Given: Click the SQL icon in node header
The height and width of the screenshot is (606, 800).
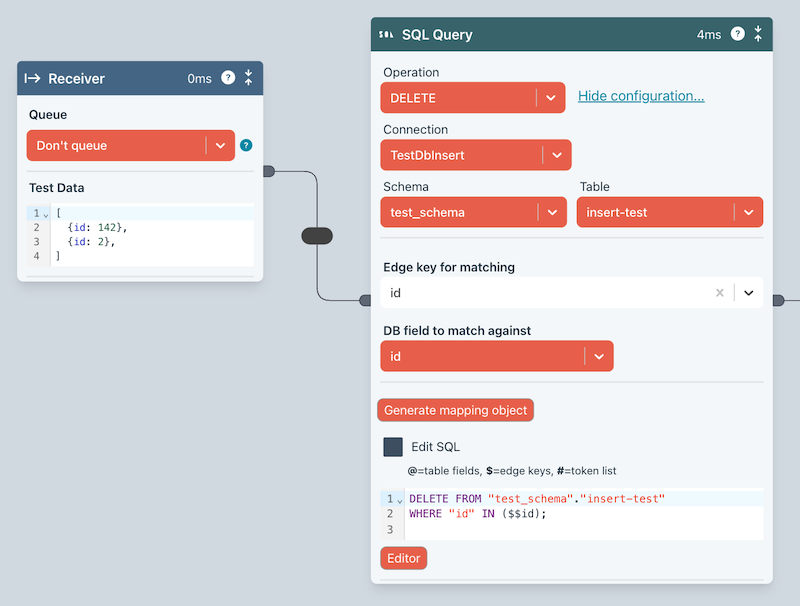Looking at the screenshot, I should [x=386, y=35].
